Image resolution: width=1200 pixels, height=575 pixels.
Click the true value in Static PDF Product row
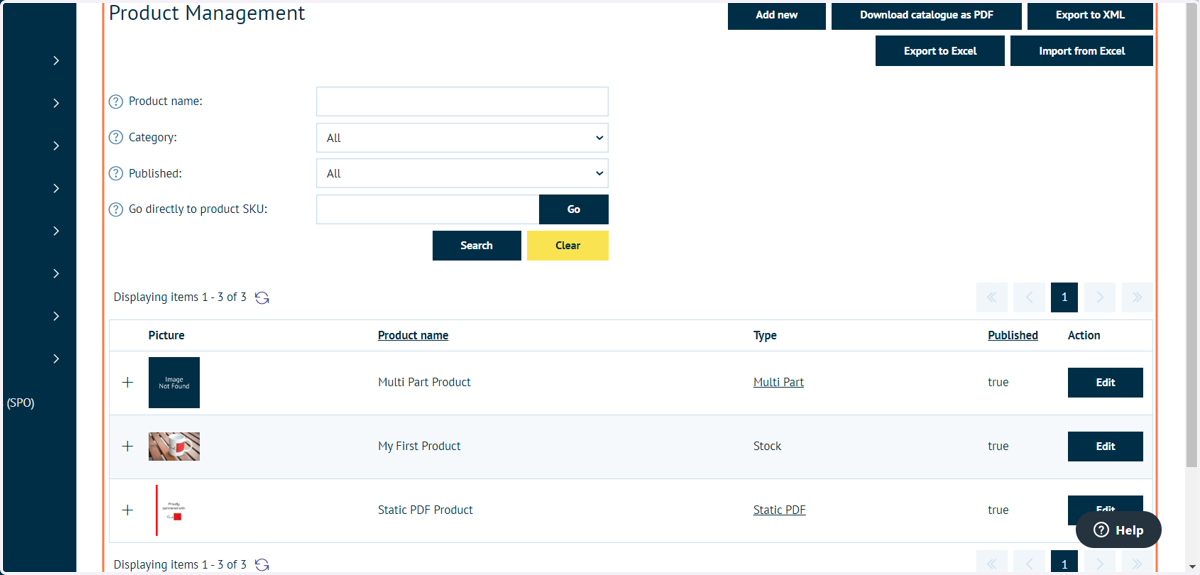998,510
